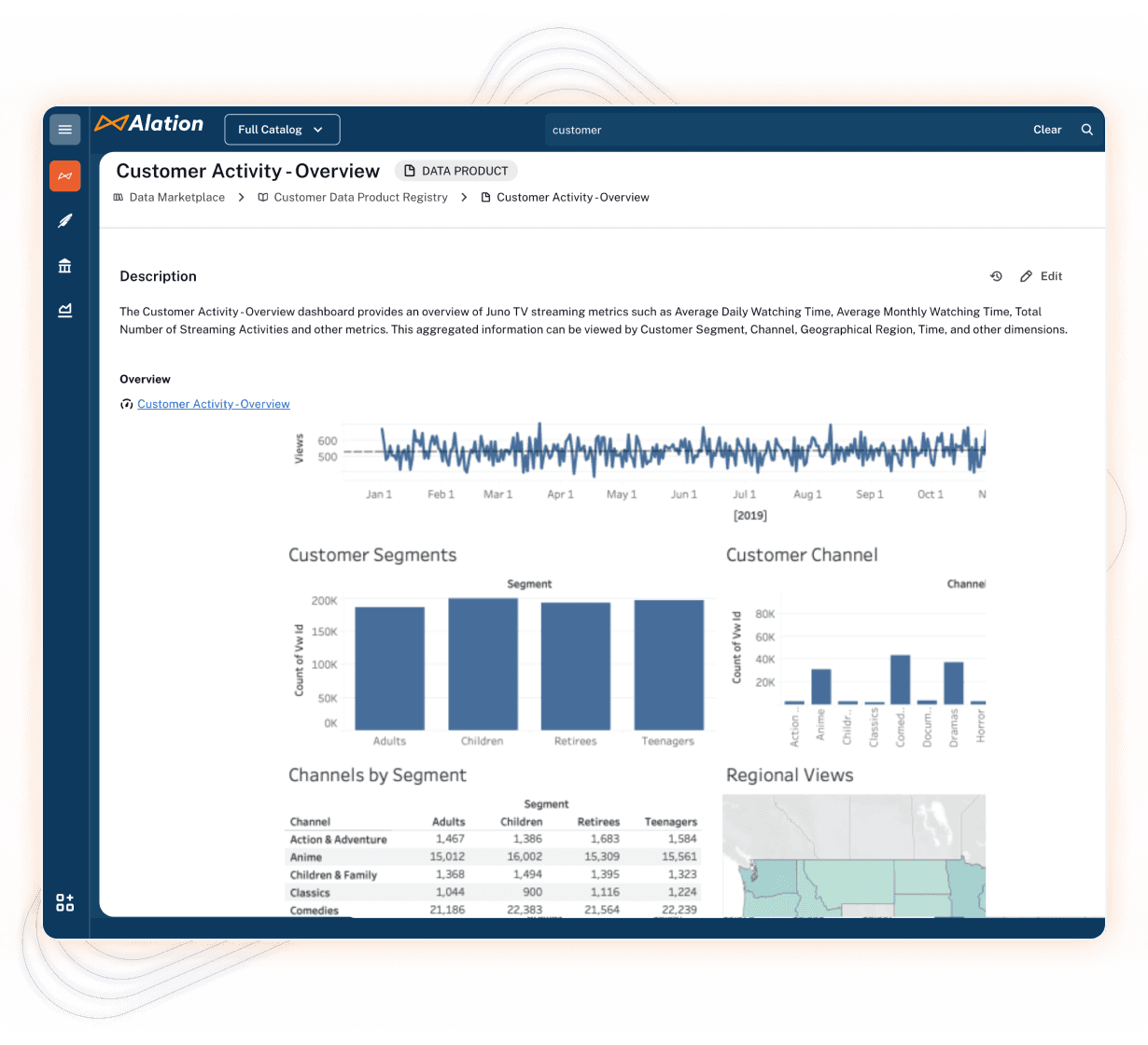Click the search magnifier icon
1148x1045 pixels.
click(x=1086, y=130)
